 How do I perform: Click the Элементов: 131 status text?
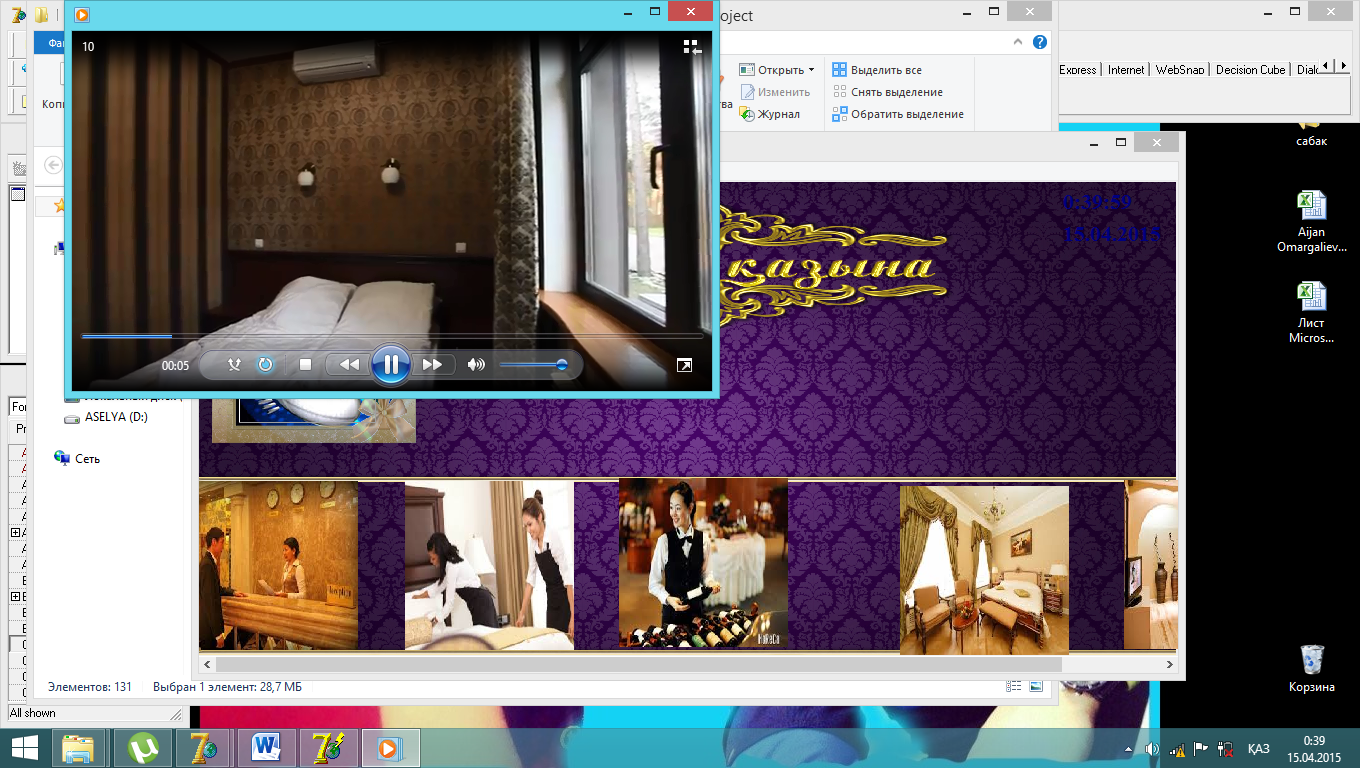[90, 688]
